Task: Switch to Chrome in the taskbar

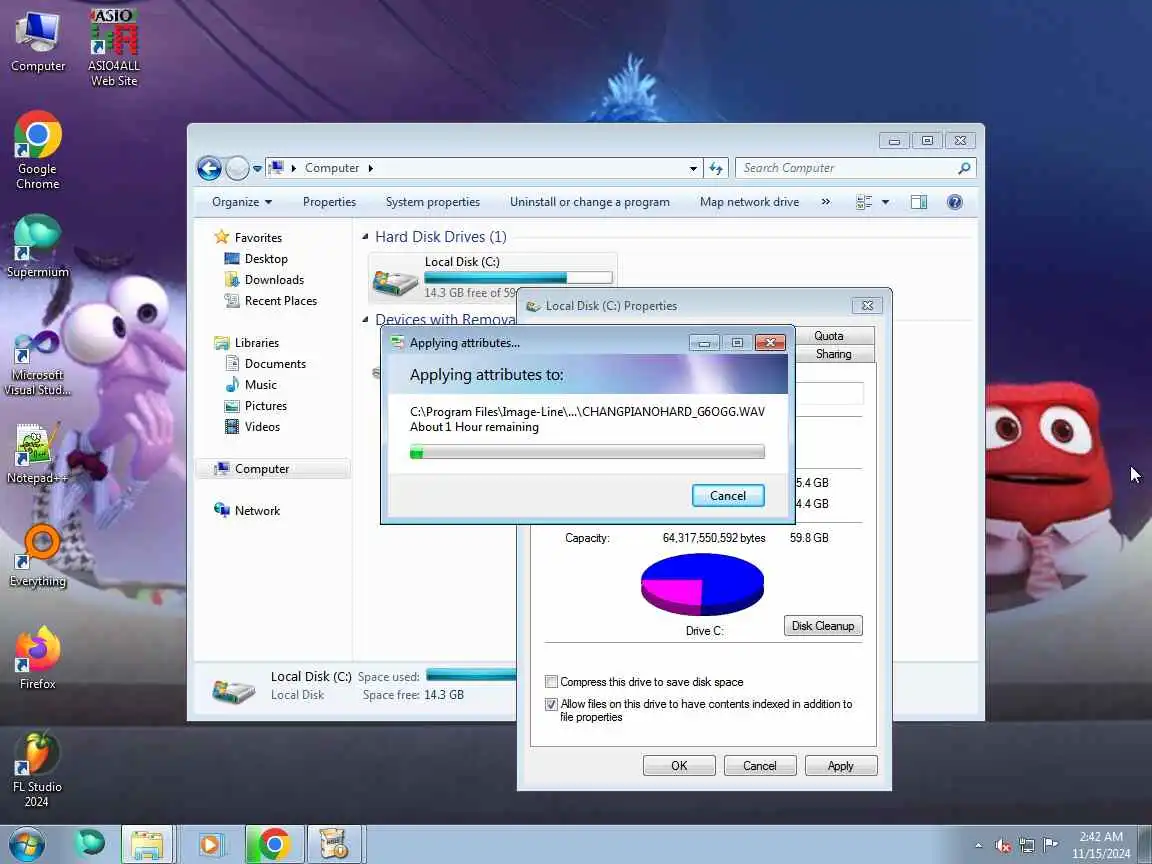Action: (274, 844)
